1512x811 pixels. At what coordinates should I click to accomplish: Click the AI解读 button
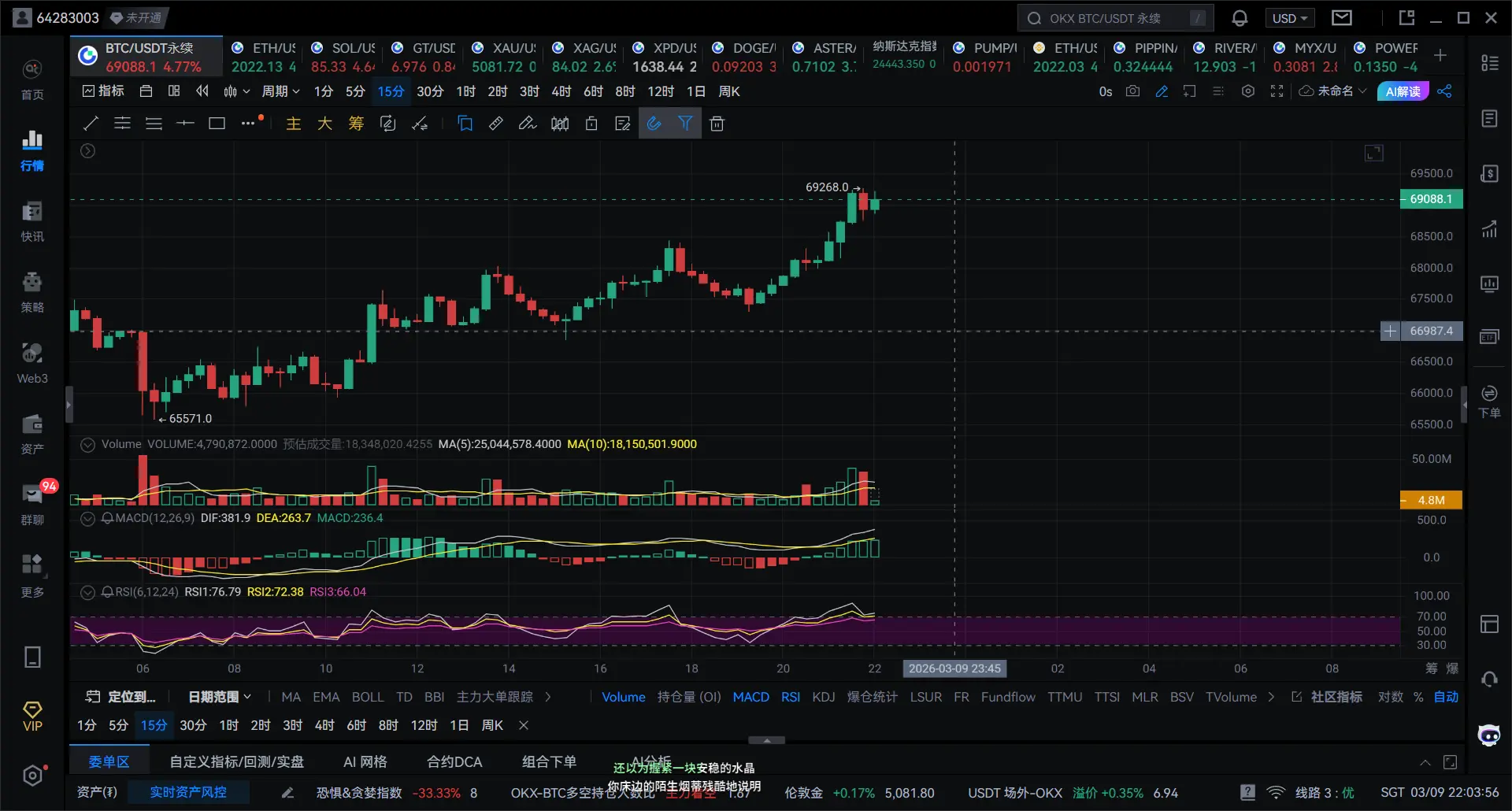pos(1403,91)
